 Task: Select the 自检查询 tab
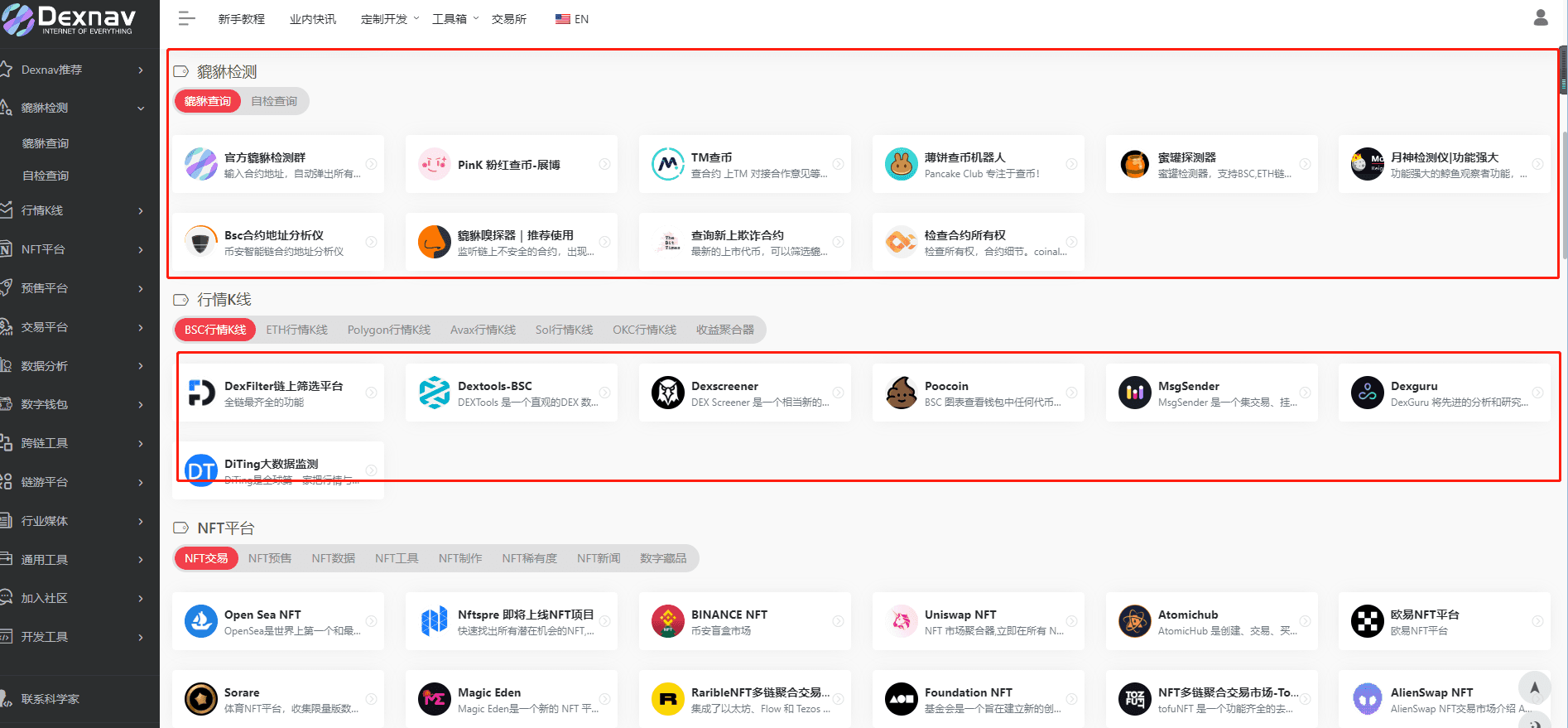(274, 101)
